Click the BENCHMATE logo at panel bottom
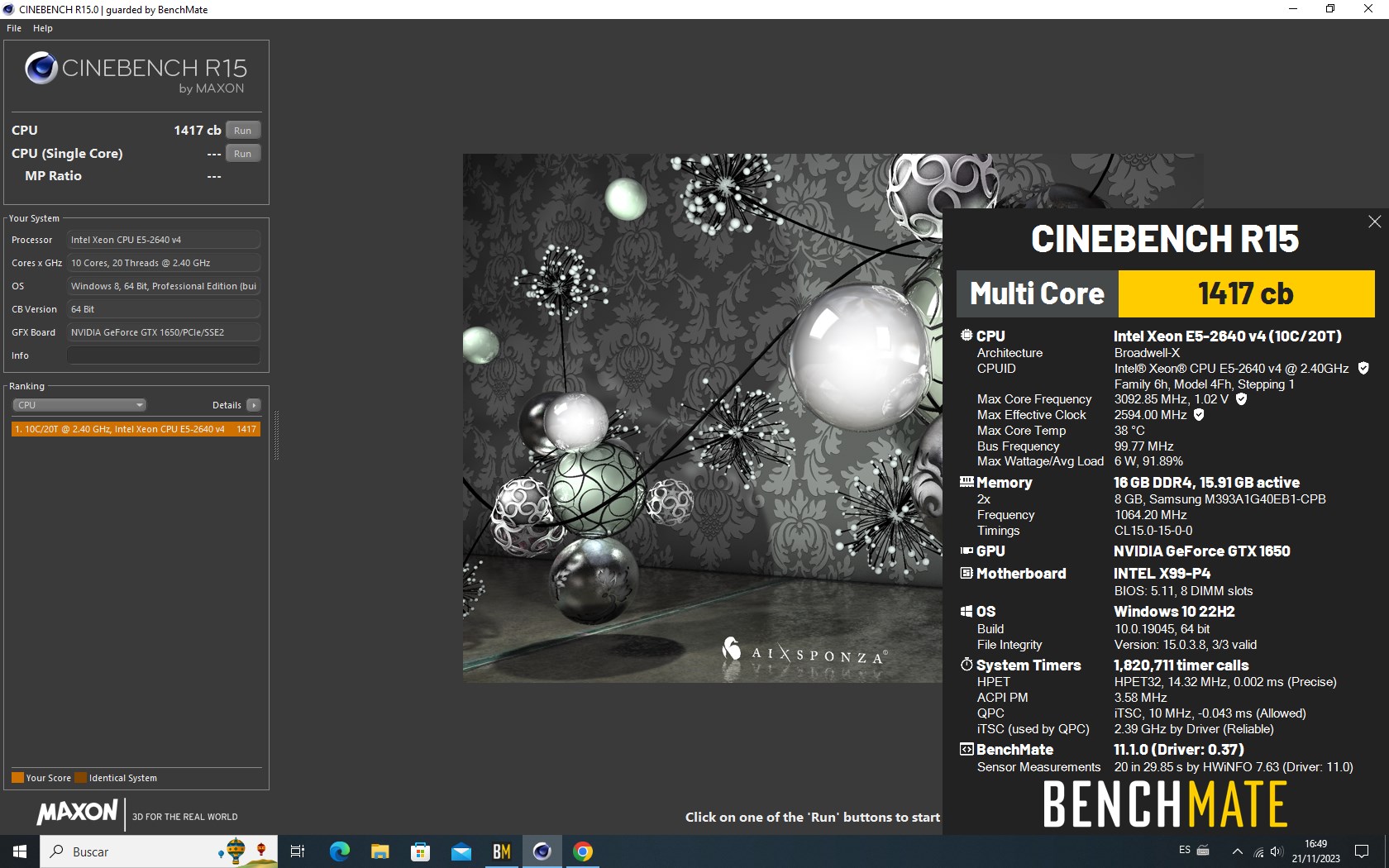Viewport: 1389px width, 868px height. coord(1165,805)
